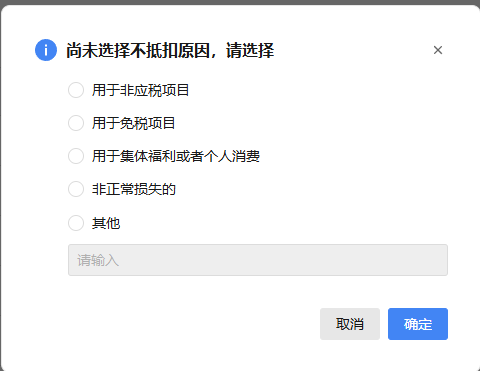Close the dialog with the X icon
This screenshot has height=371, width=480.
click(438, 50)
